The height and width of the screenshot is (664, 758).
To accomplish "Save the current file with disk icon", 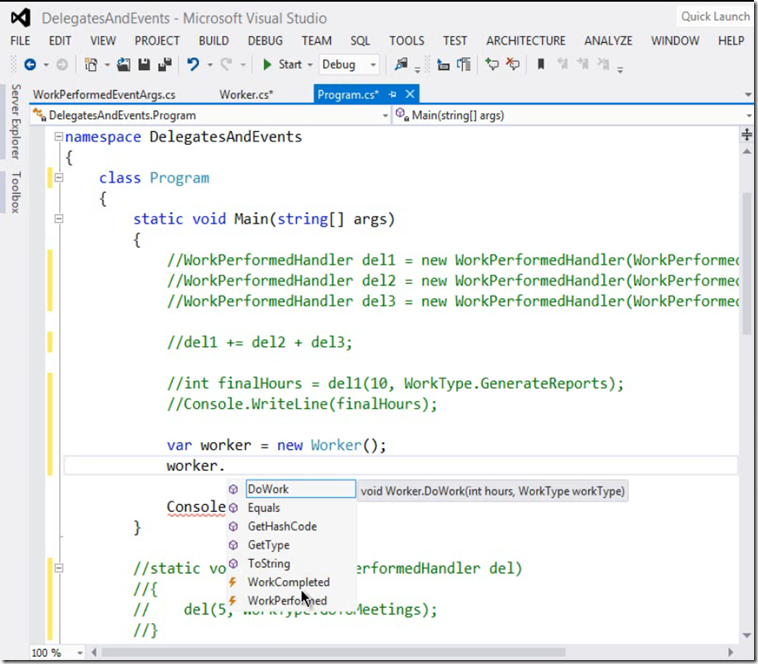I will pyautogui.click(x=144, y=64).
